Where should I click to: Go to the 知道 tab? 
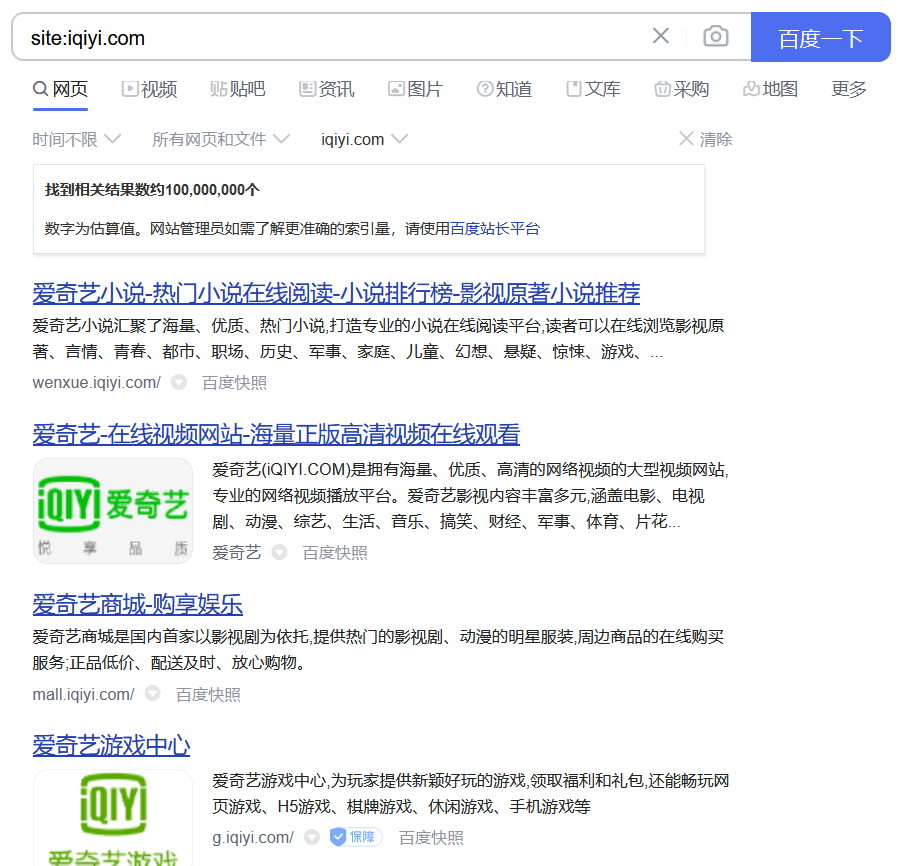pyautogui.click(x=504, y=89)
